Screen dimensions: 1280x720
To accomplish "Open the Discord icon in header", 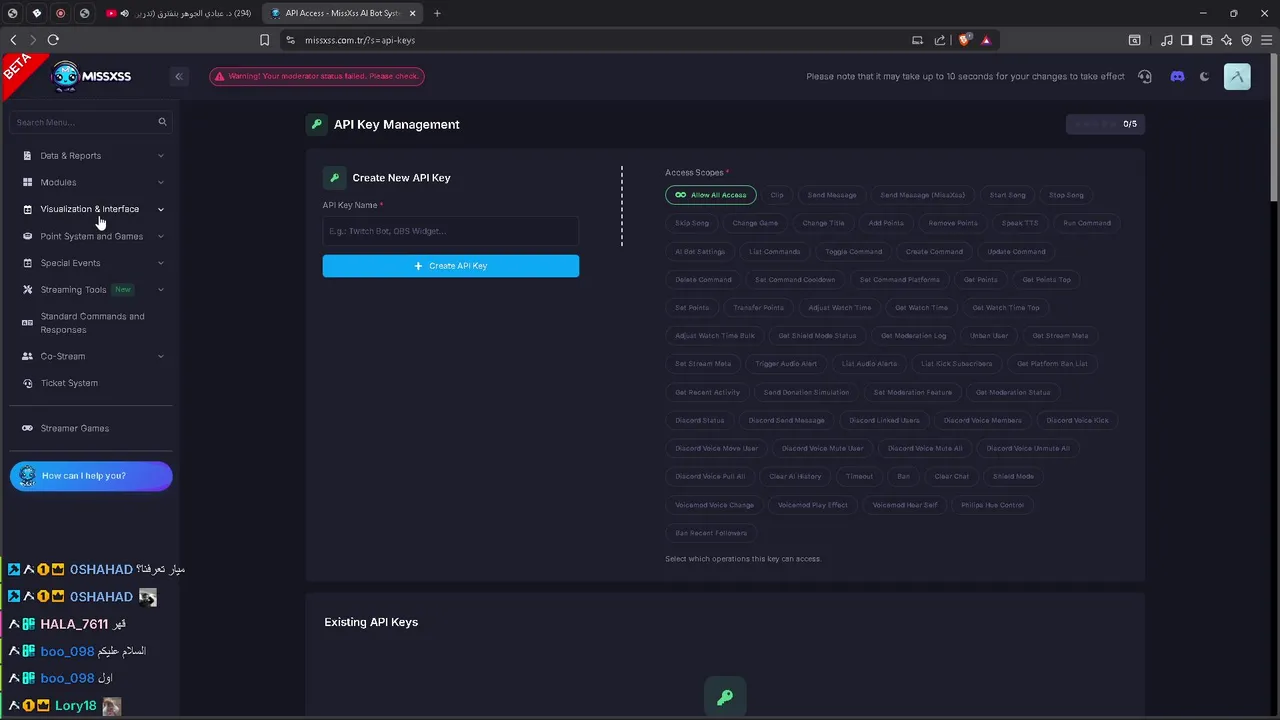I will [1177, 76].
